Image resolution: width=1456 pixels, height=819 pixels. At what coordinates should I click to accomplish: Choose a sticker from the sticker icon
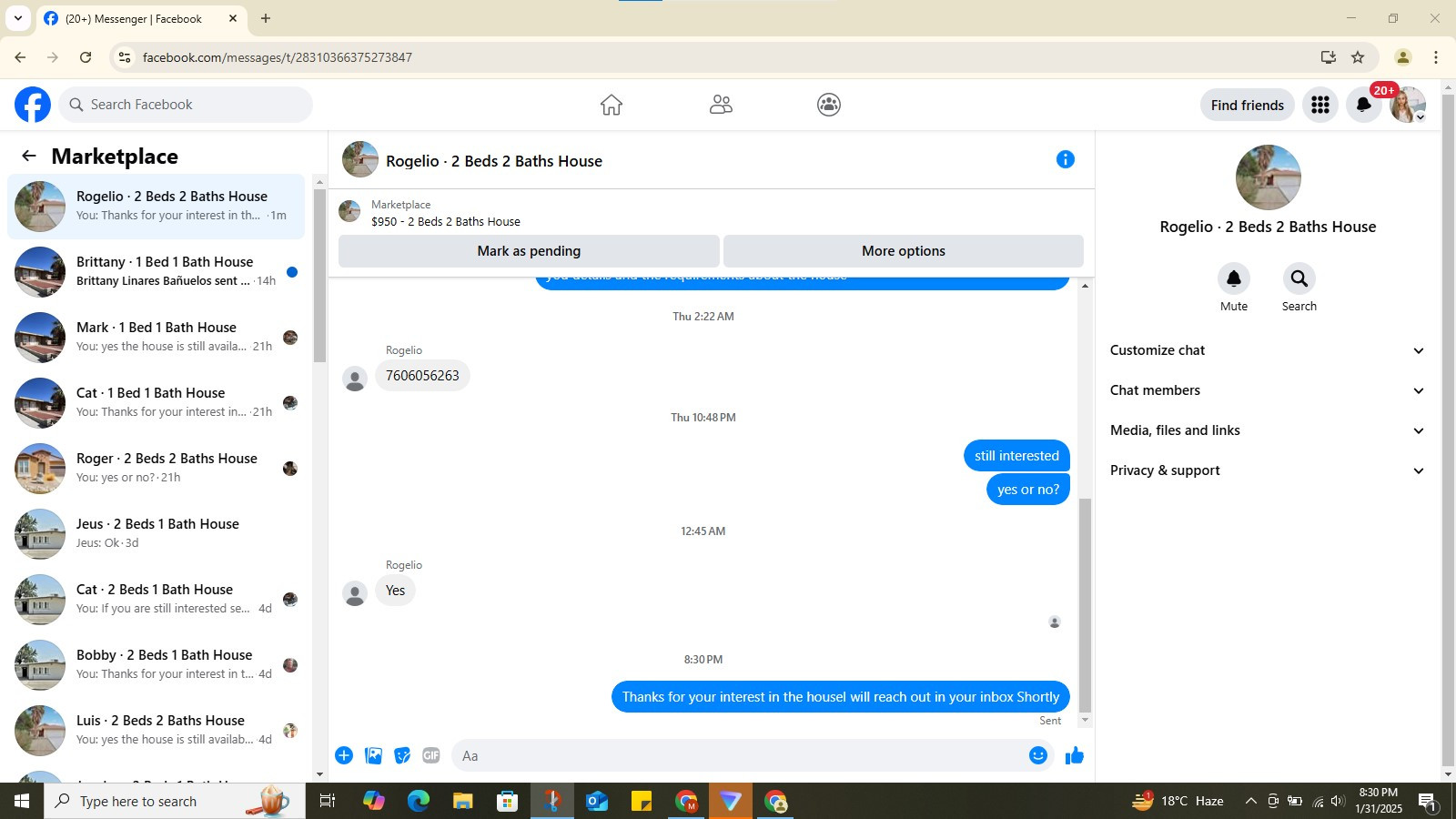[x=402, y=755]
